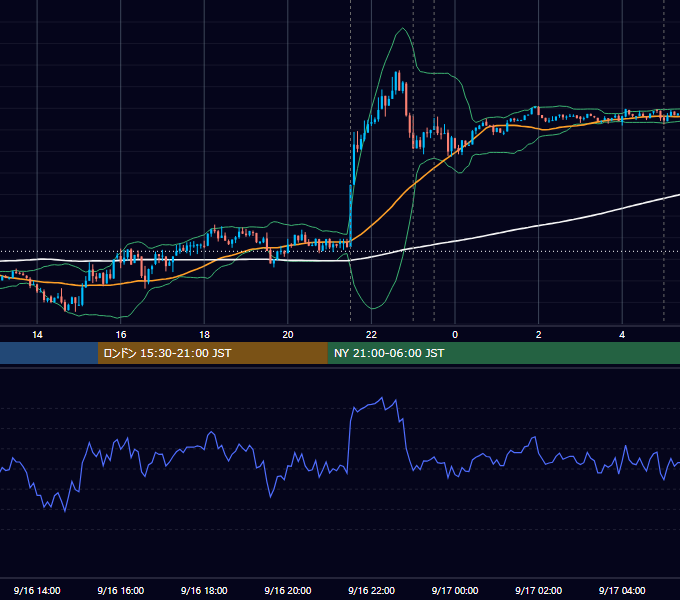Click the upper Bollinger band peak
The height and width of the screenshot is (600, 680).
pyautogui.click(x=403, y=29)
